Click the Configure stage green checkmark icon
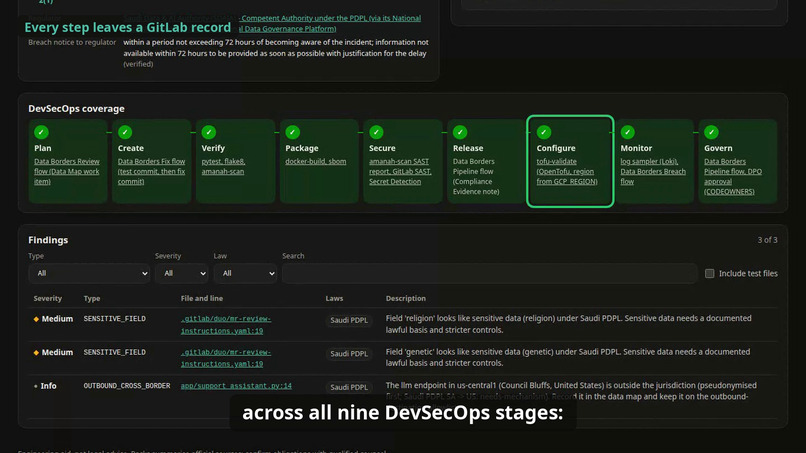The image size is (806, 453). point(544,132)
